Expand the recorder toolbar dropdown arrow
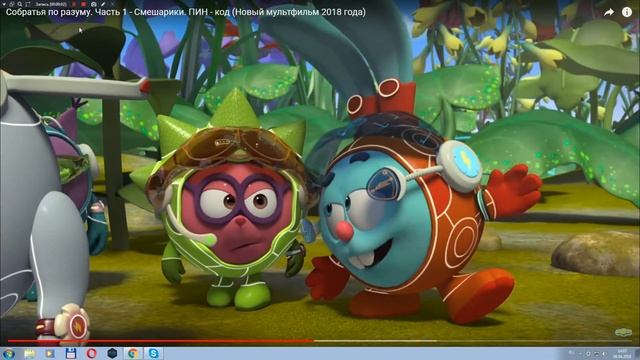This screenshot has height=360, width=640. (4, 4)
